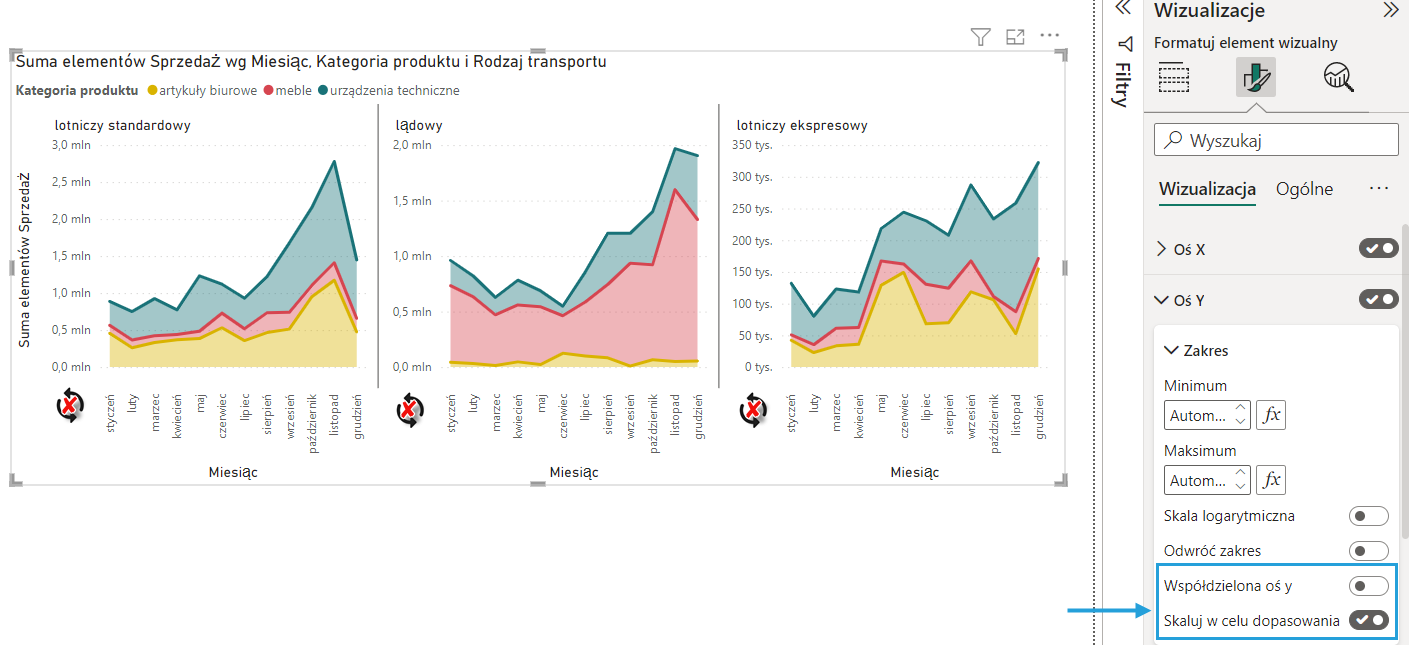Disable Skaluj w celu dopasowania

pyautogui.click(x=1368, y=621)
